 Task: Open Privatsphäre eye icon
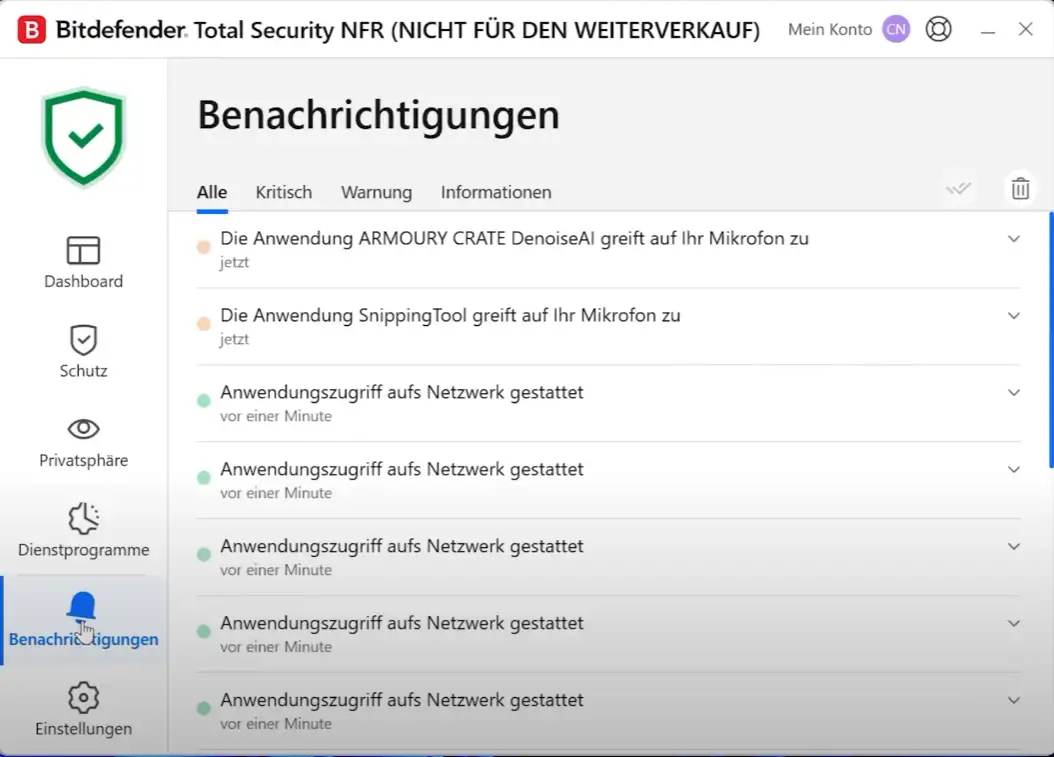[83, 429]
